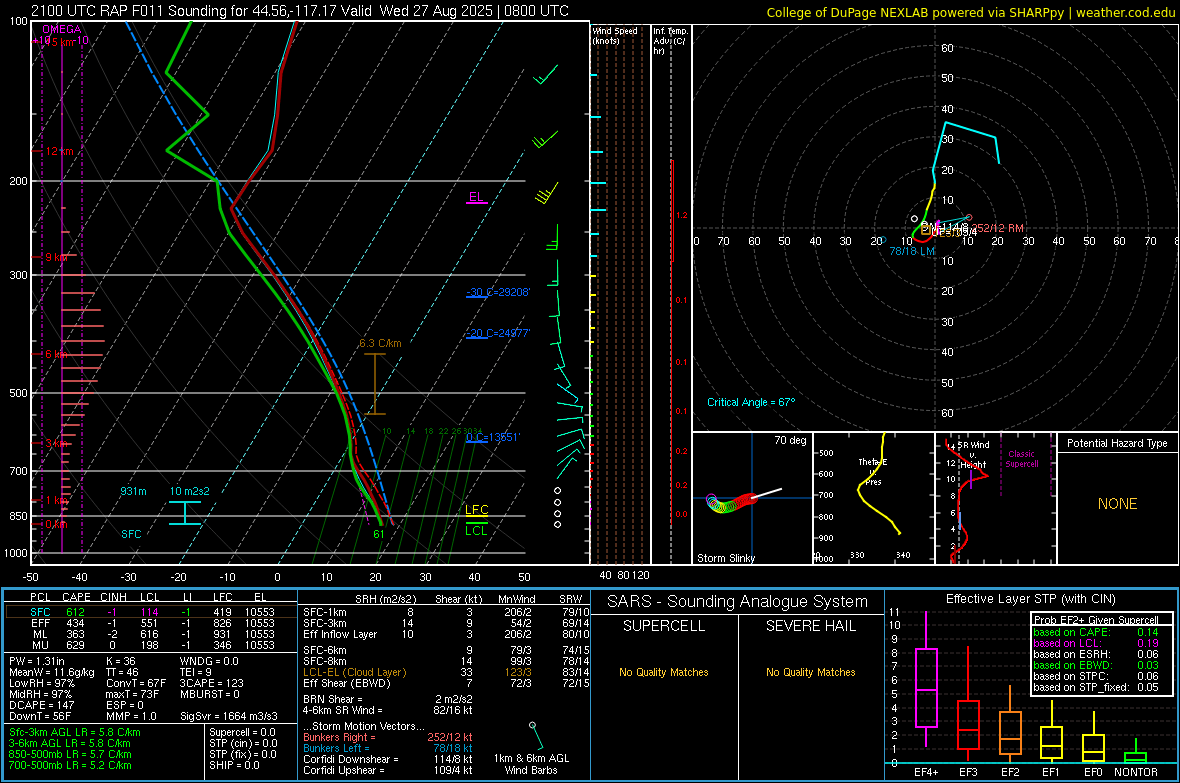Click the yellow LFC level label
Image resolution: width=1180 pixels, height=783 pixels.
[x=476, y=510]
